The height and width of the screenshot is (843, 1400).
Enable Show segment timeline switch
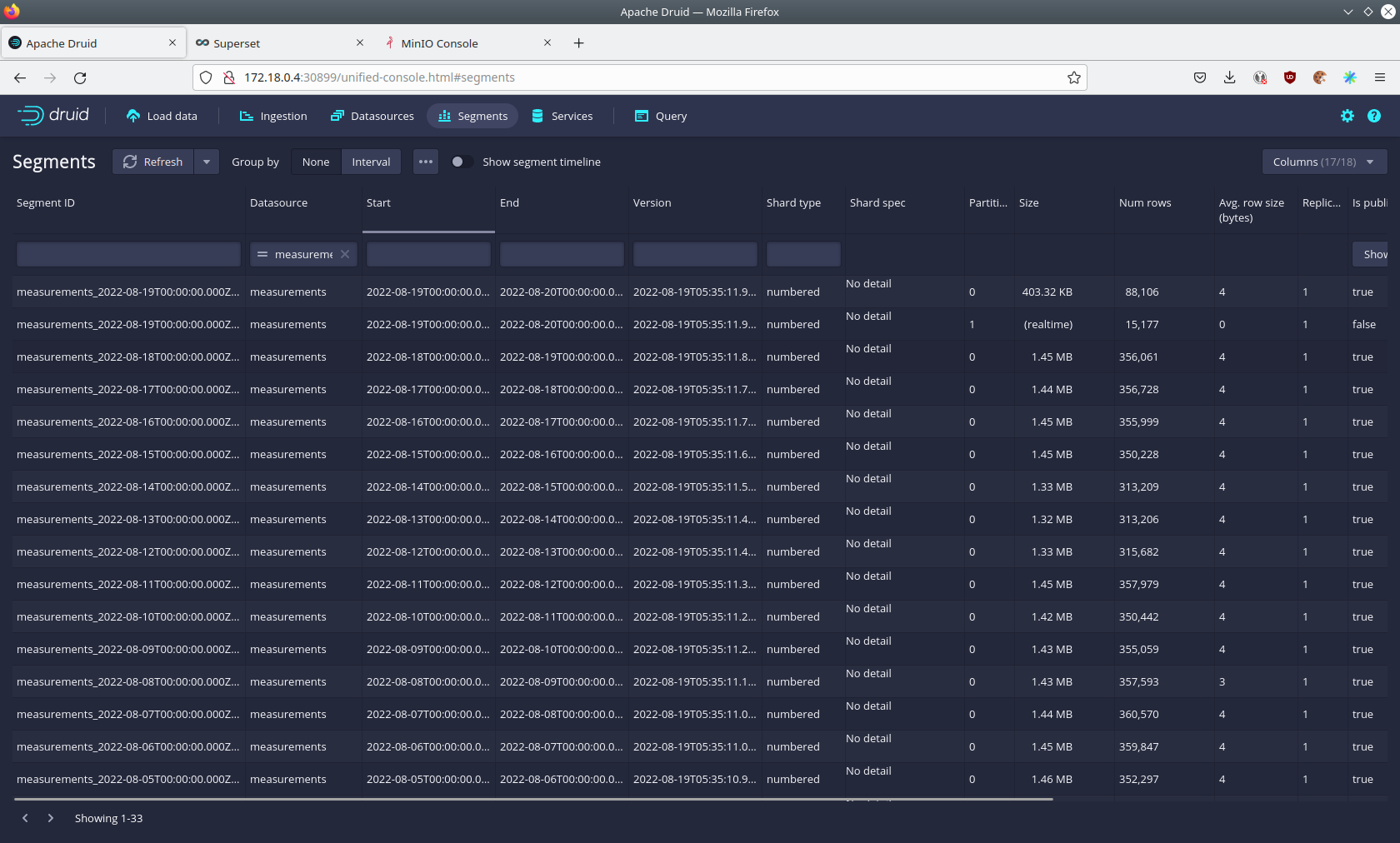pyautogui.click(x=461, y=162)
